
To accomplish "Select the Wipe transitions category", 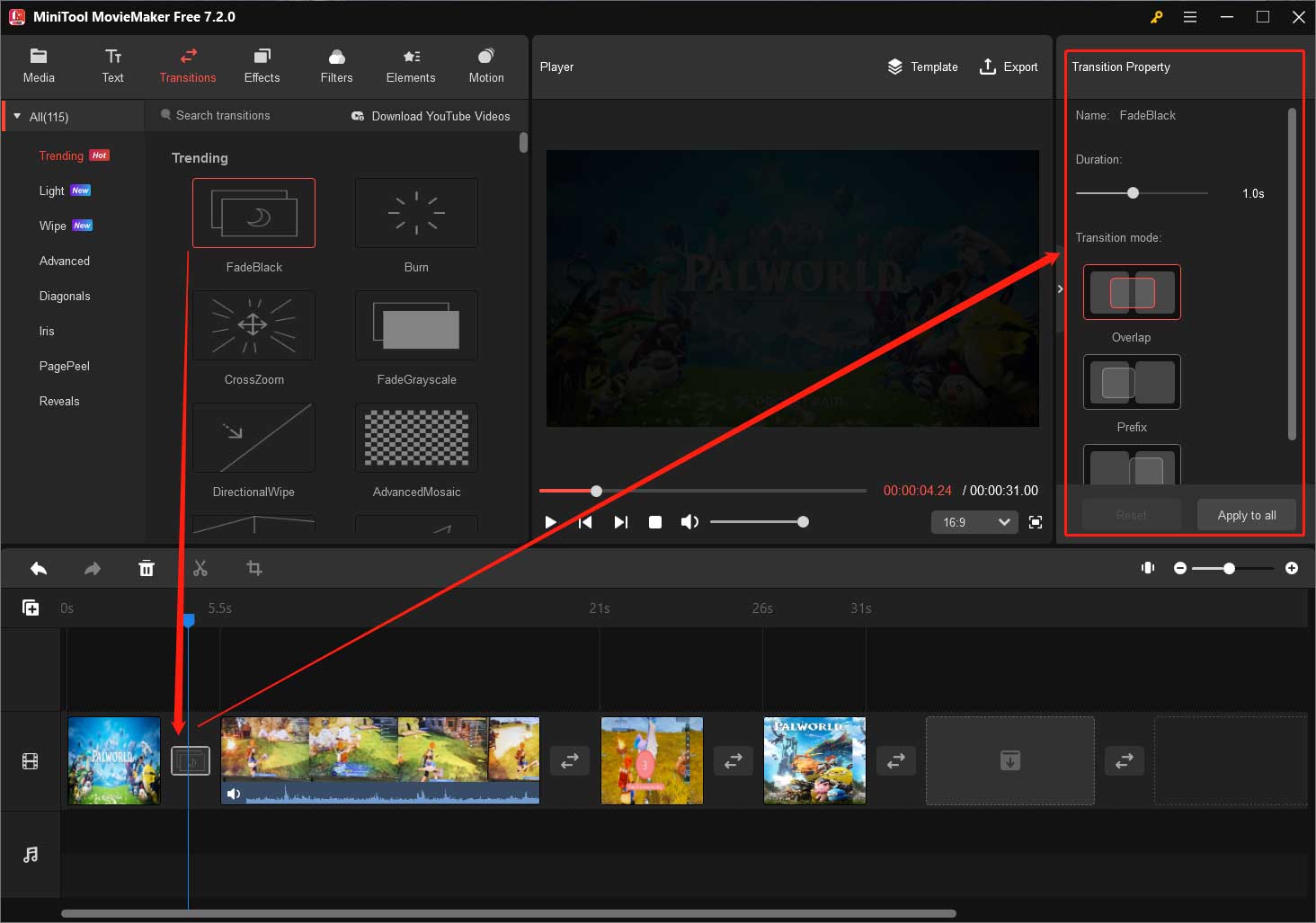I will click(53, 226).
